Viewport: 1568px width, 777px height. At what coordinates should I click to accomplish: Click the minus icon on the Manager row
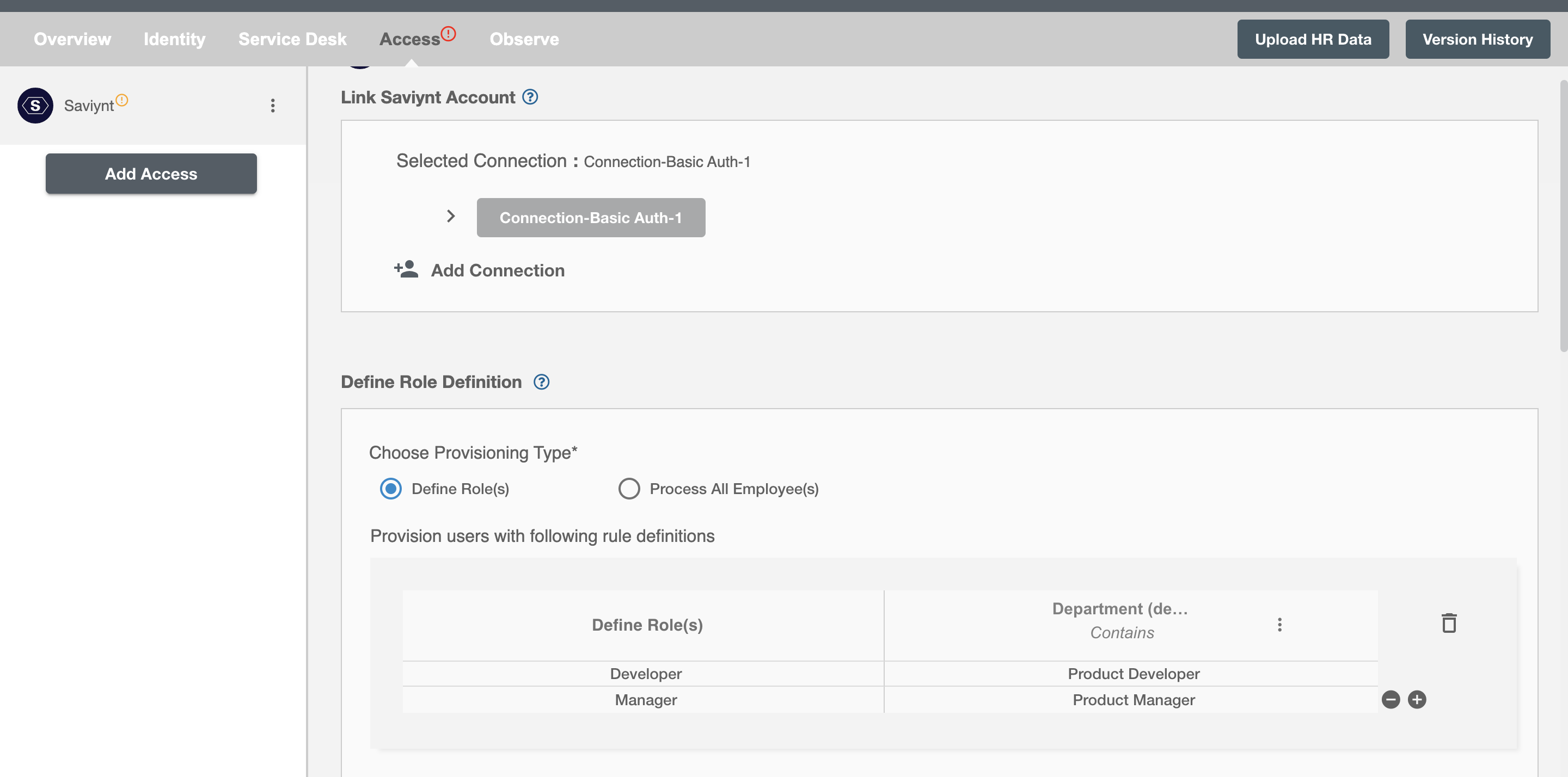[1391, 700]
